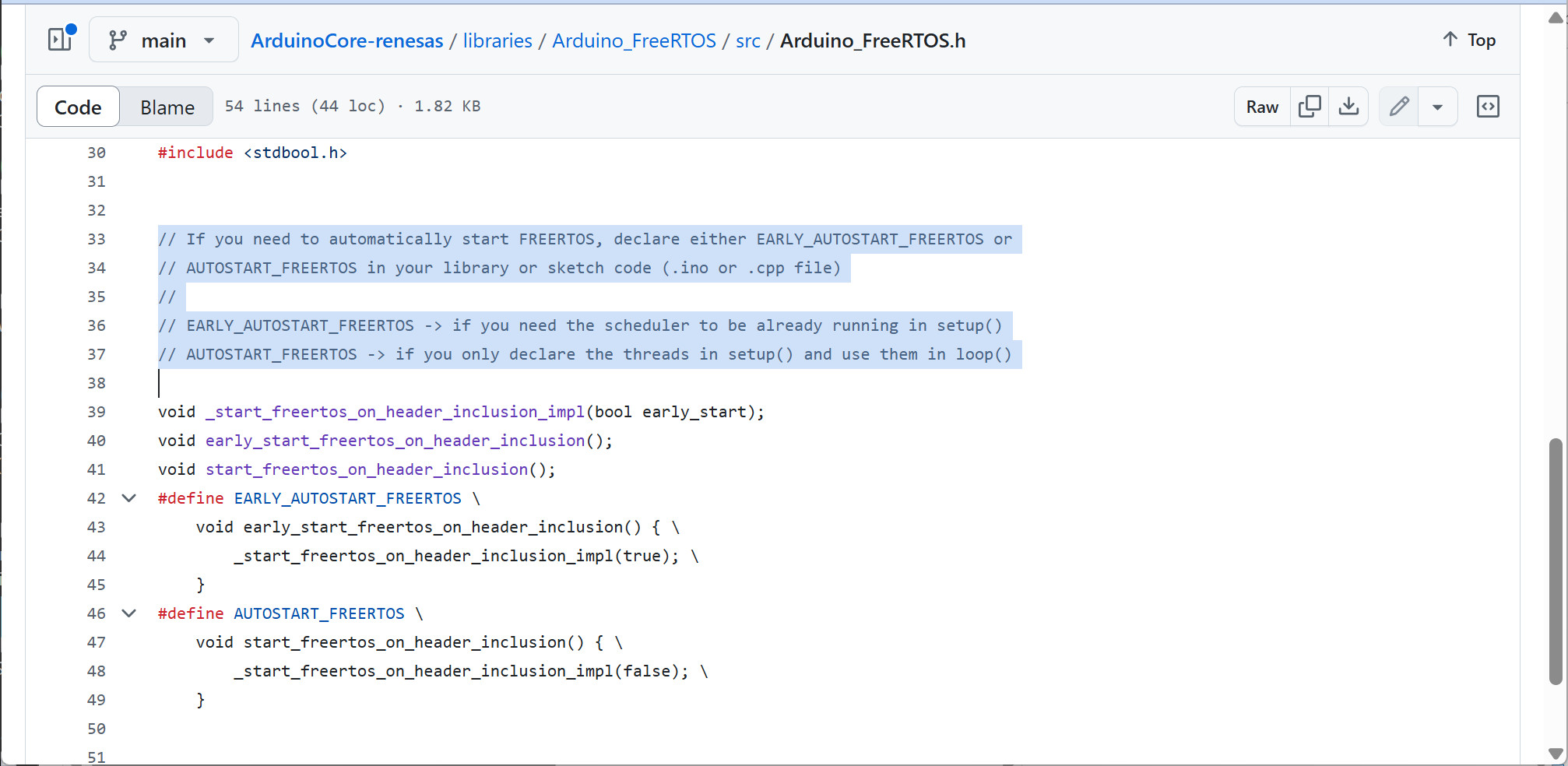The width and height of the screenshot is (1568, 766).
Task: View the Raw file button
Action: 1262,107
